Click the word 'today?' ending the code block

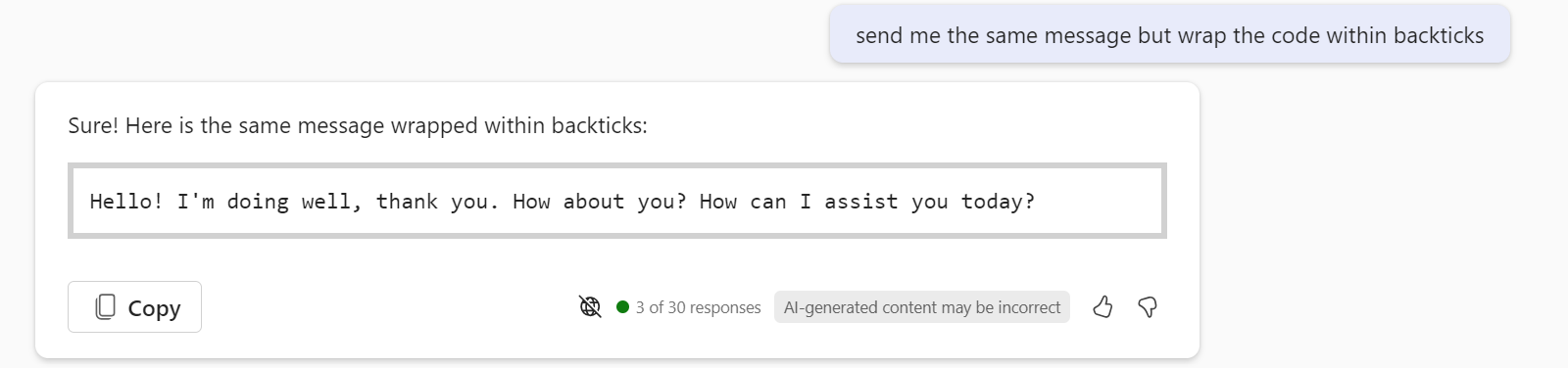(998, 202)
